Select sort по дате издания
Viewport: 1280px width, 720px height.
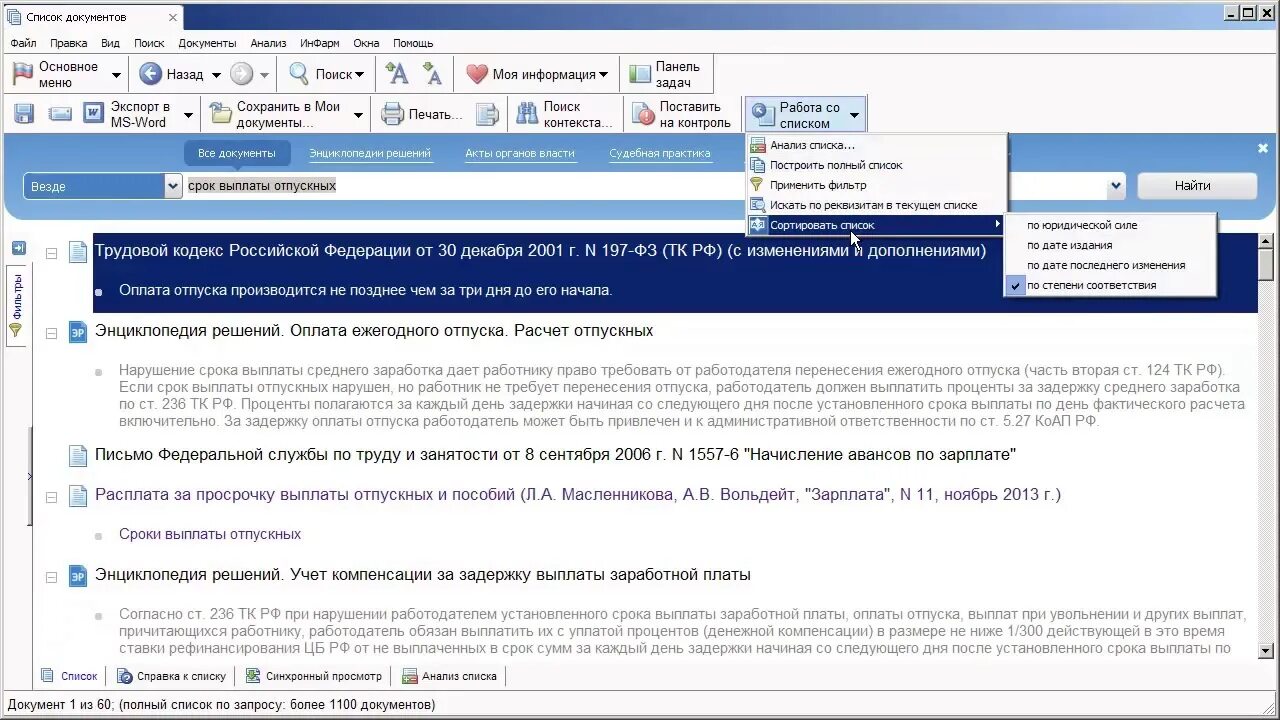pyautogui.click(x=1069, y=245)
